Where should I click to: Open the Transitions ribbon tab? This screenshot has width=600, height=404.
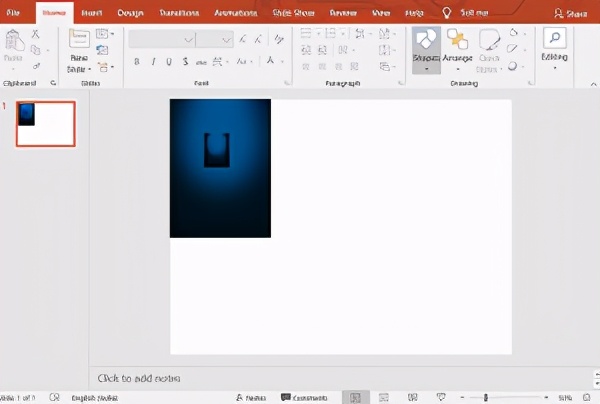click(x=179, y=13)
